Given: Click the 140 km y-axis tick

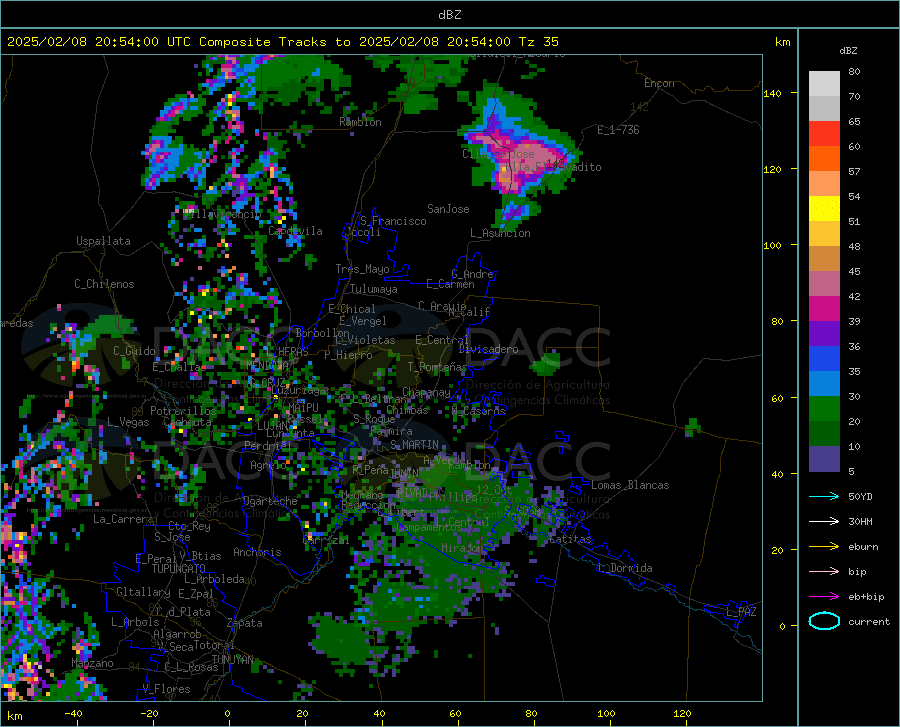Looking at the screenshot, I should tap(772, 94).
